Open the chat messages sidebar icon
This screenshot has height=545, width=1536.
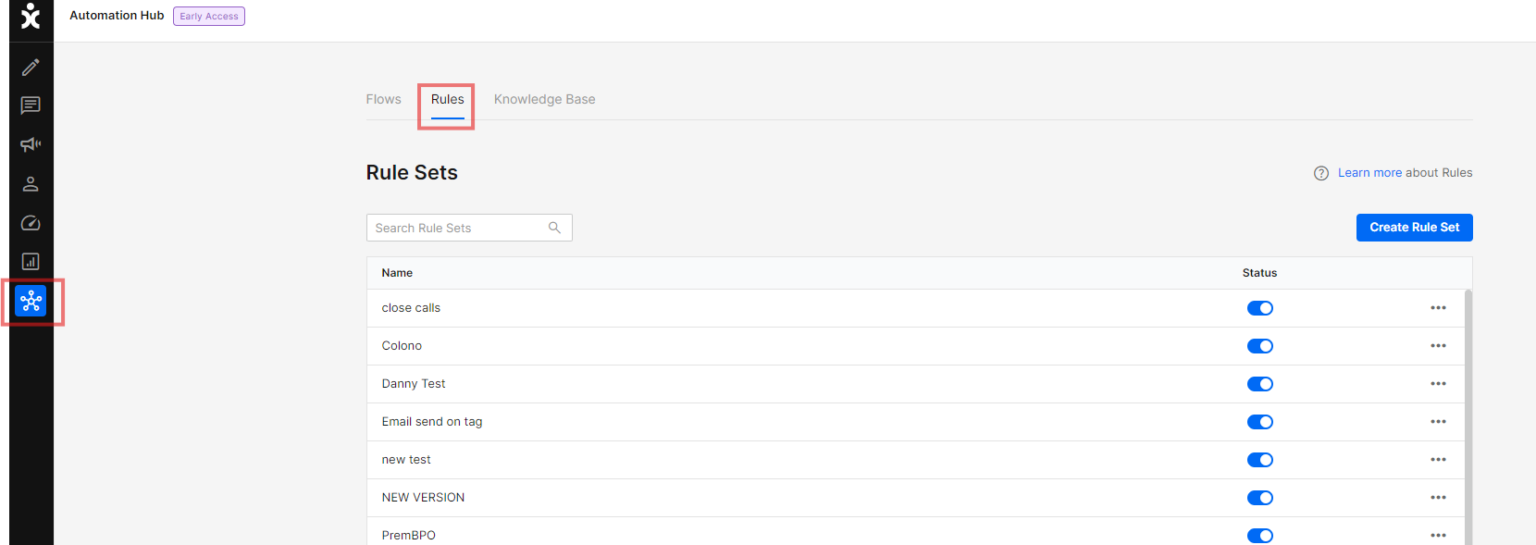point(31,106)
